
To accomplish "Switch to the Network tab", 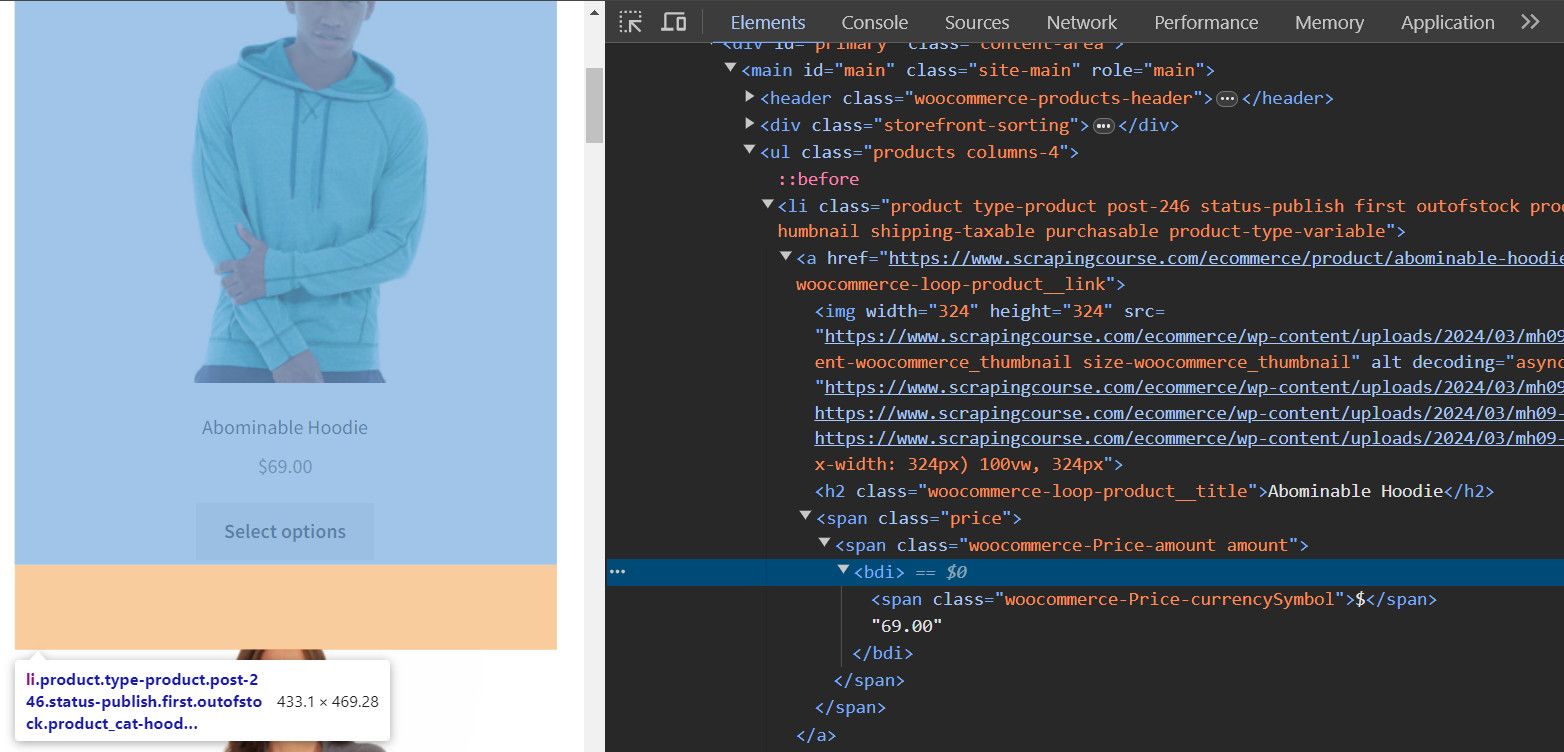I will click(x=1081, y=22).
